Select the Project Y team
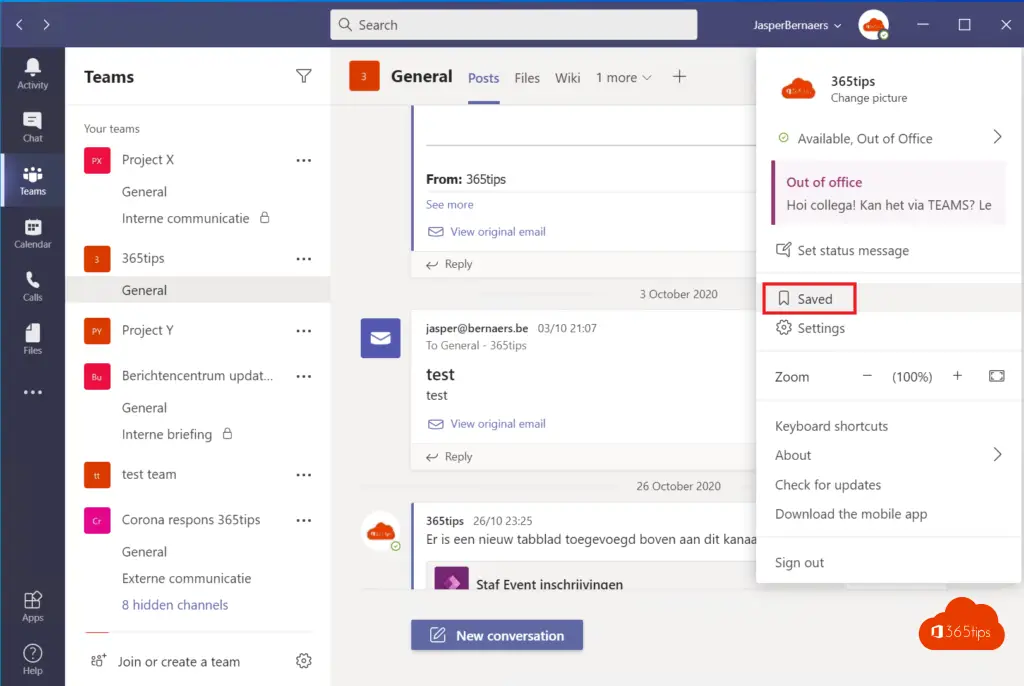Image resolution: width=1024 pixels, height=686 pixels. 148,331
